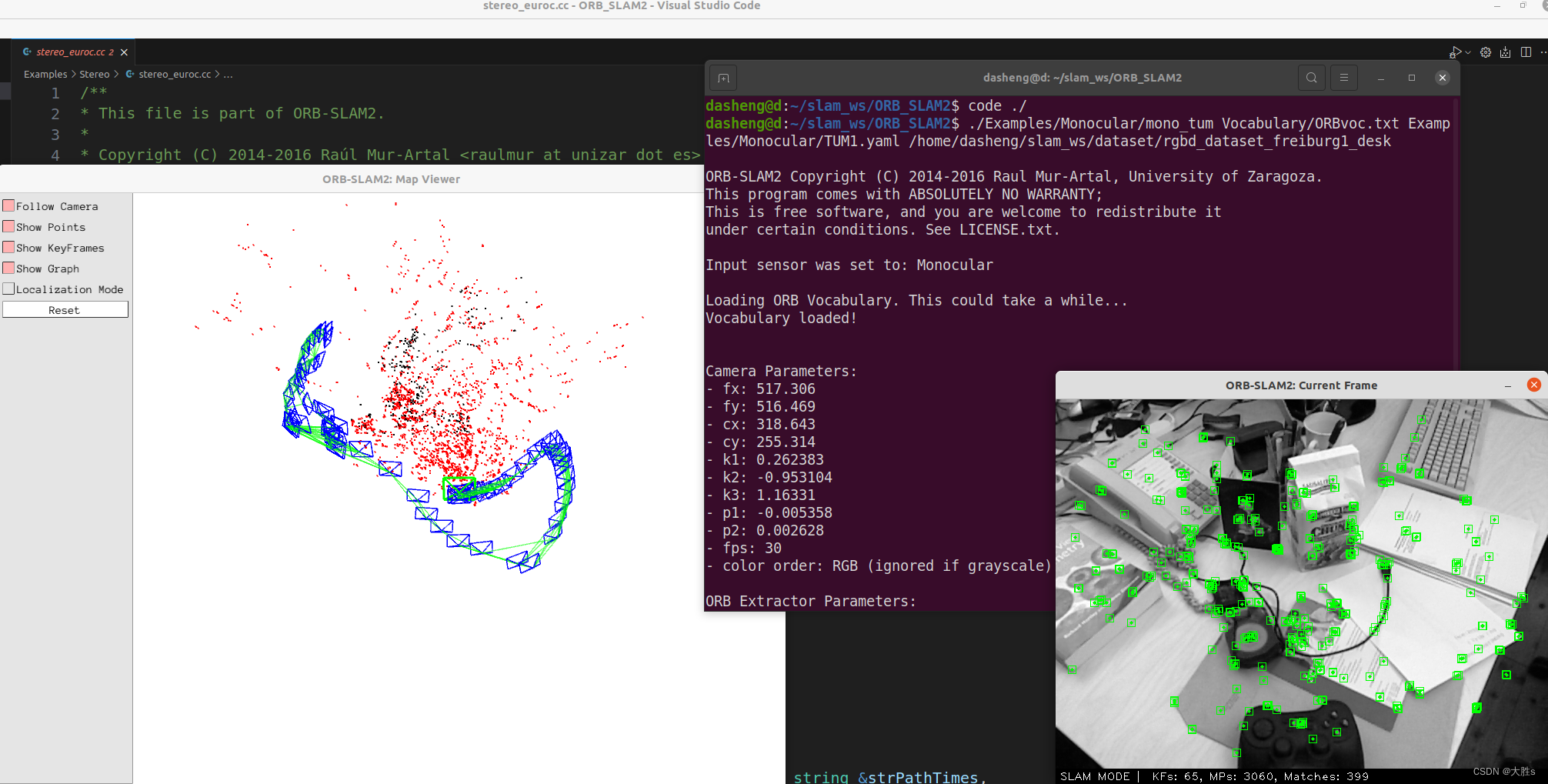
Task: Click 'ORB Extractor Parameters:' in terminal
Action: tap(811, 601)
